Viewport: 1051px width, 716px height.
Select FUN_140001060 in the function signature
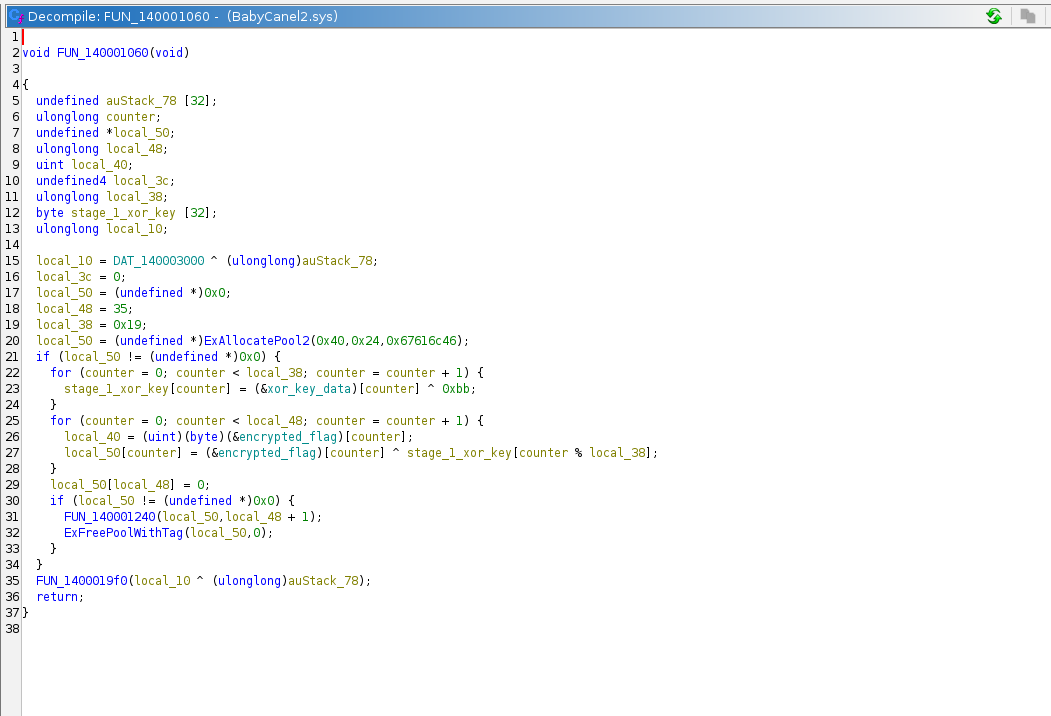[103, 52]
